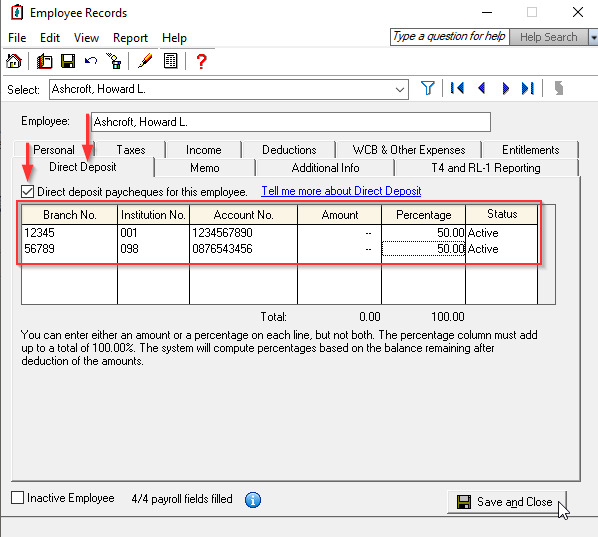Click Active status for branch 12345
The height and width of the screenshot is (537, 598).
coord(502,233)
